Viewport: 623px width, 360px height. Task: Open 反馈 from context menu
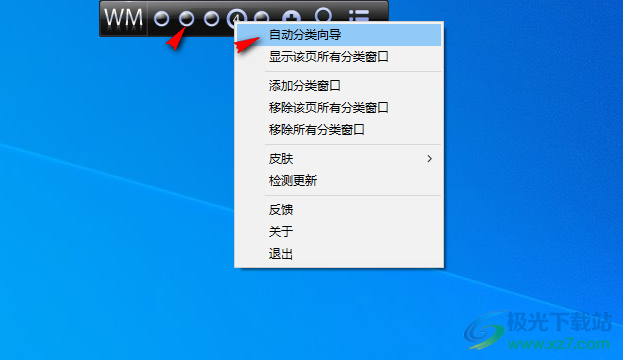339,210
